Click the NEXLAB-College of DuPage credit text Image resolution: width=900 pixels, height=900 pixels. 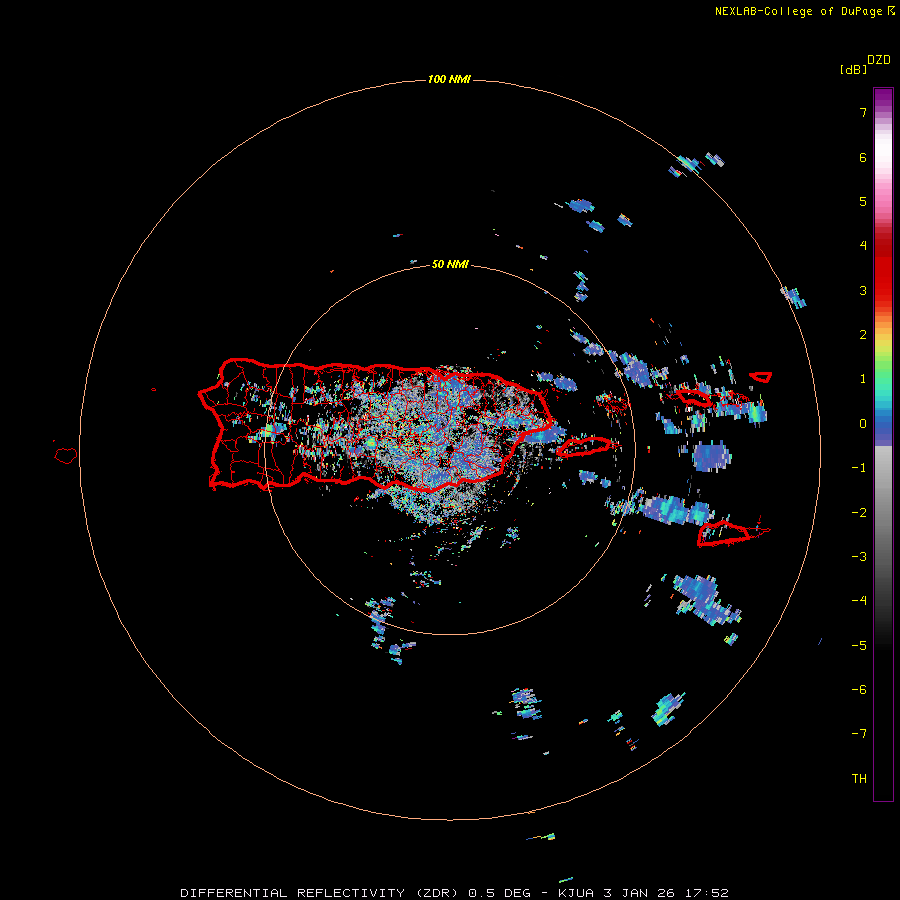click(x=799, y=11)
